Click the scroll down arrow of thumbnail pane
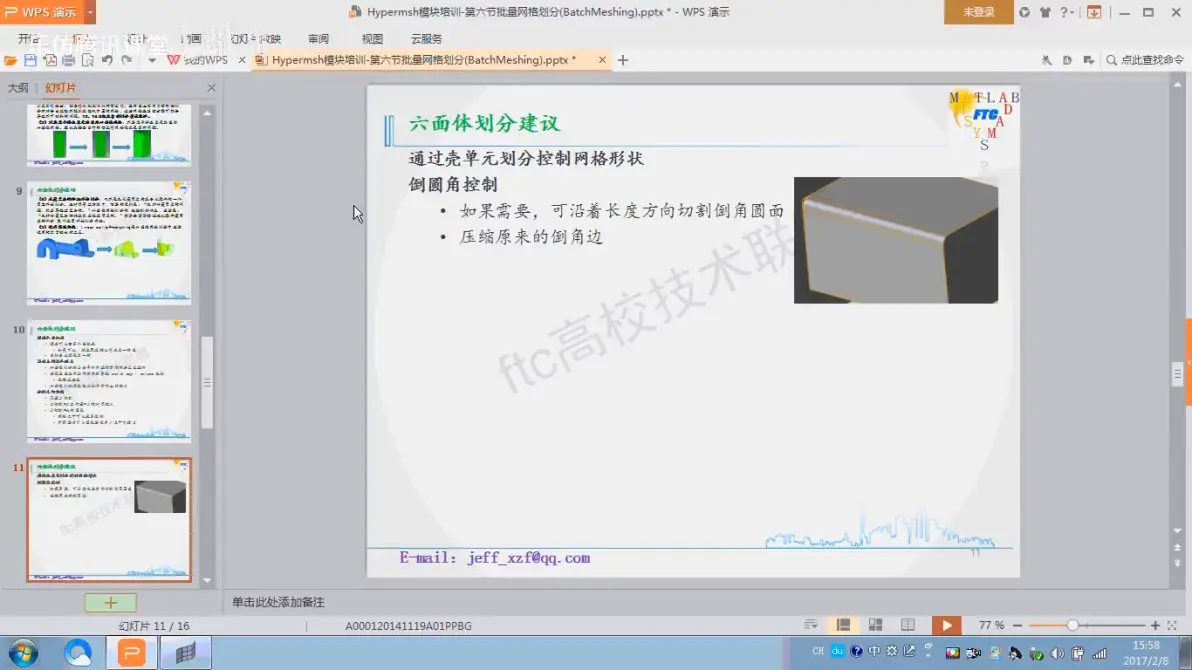 tap(207, 580)
